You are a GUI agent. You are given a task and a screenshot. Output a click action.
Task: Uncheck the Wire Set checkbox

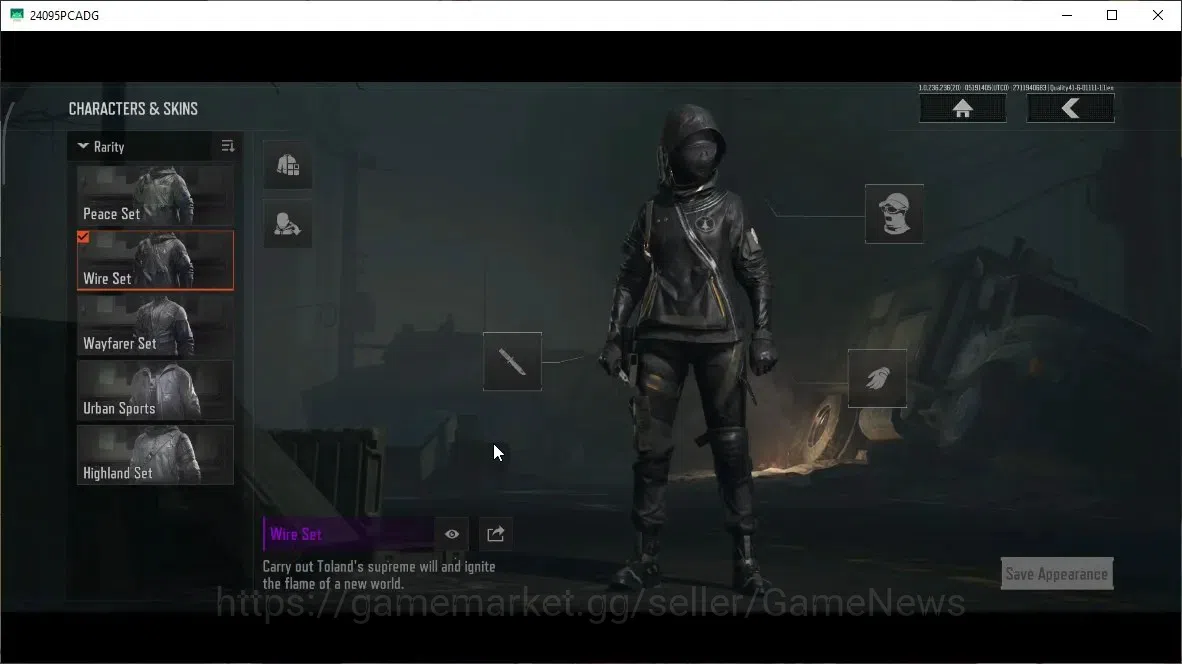point(83,237)
